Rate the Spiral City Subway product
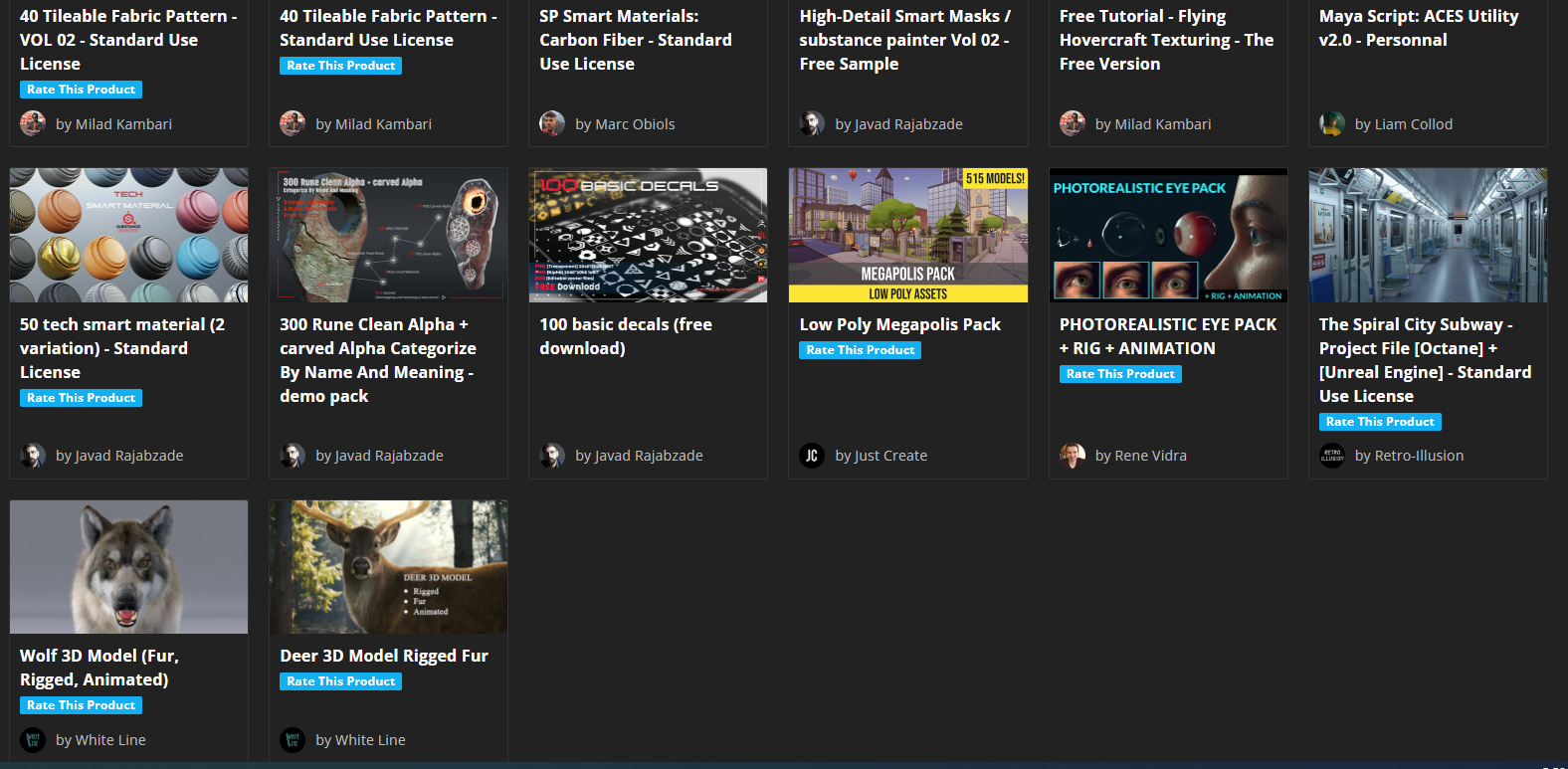This screenshot has height=769, width=1568. point(1380,422)
